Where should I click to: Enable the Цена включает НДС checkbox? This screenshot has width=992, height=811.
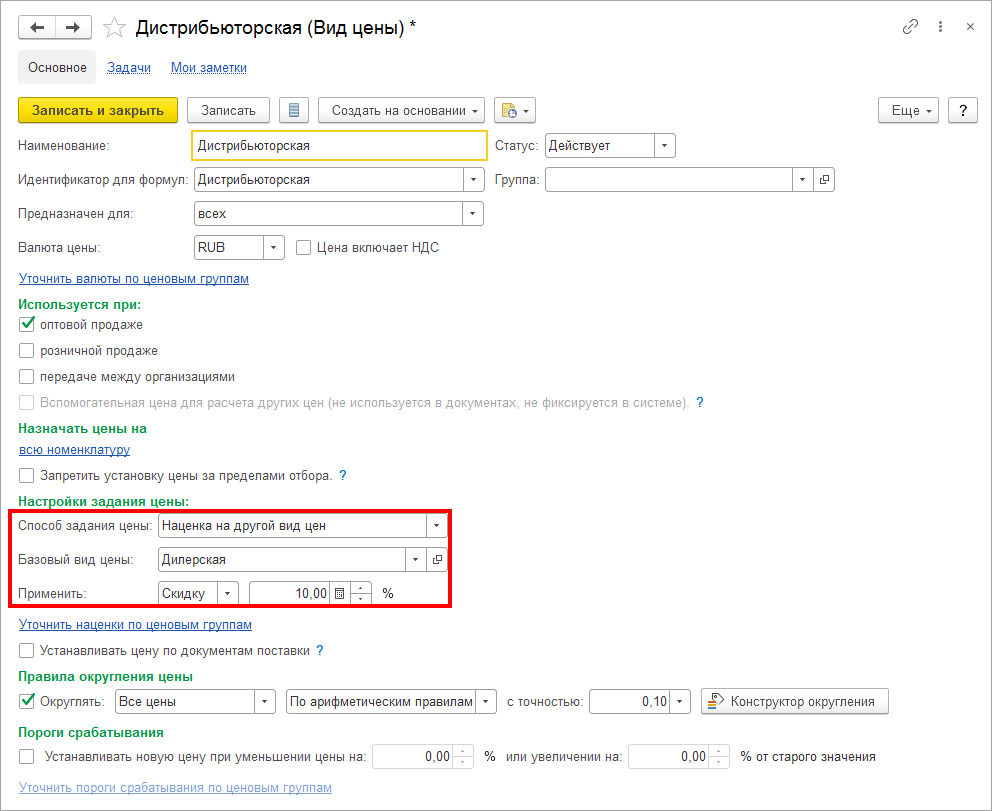pyautogui.click(x=304, y=247)
